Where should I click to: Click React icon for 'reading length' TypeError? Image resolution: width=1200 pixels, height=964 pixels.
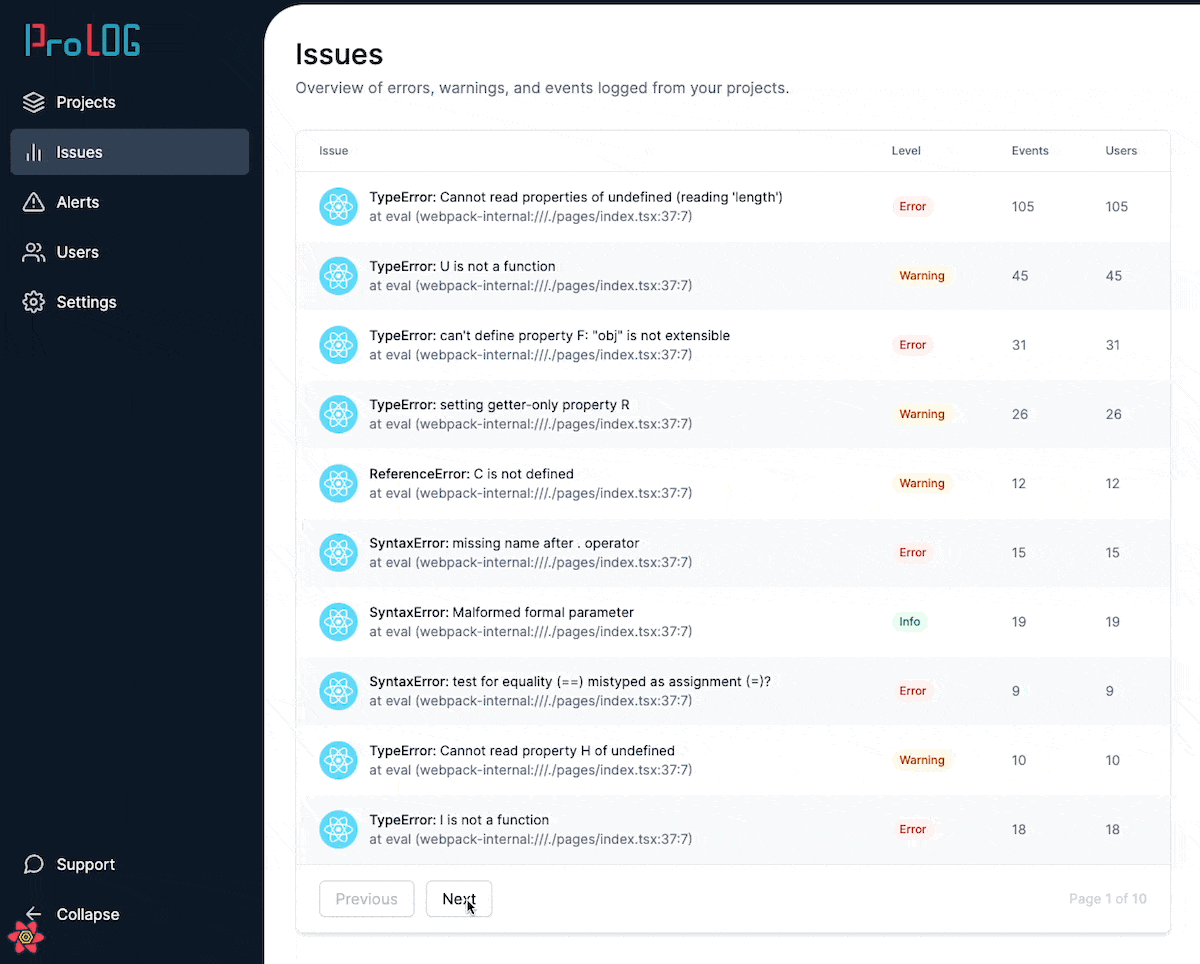click(338, 207)
